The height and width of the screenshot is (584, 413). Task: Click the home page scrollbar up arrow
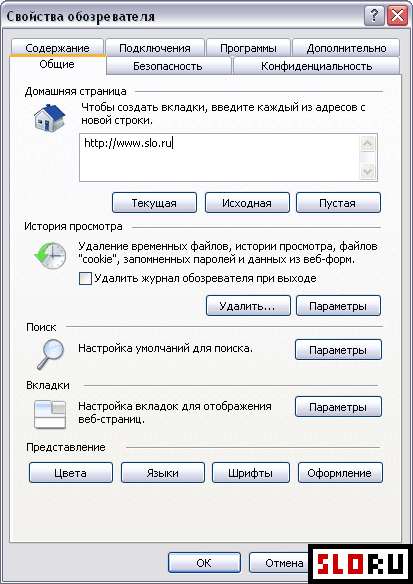368,143
